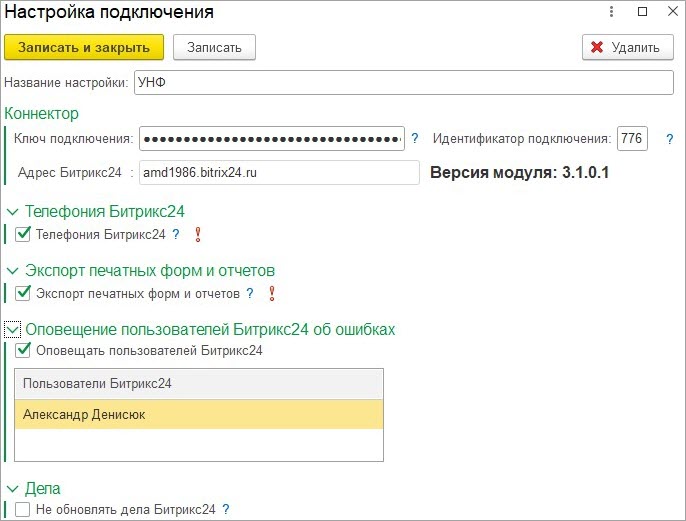The width and height of the screenshot is (686, 521).
Task: Click the Адрес Битрикс24 field
Action: [x=279, y=172]
